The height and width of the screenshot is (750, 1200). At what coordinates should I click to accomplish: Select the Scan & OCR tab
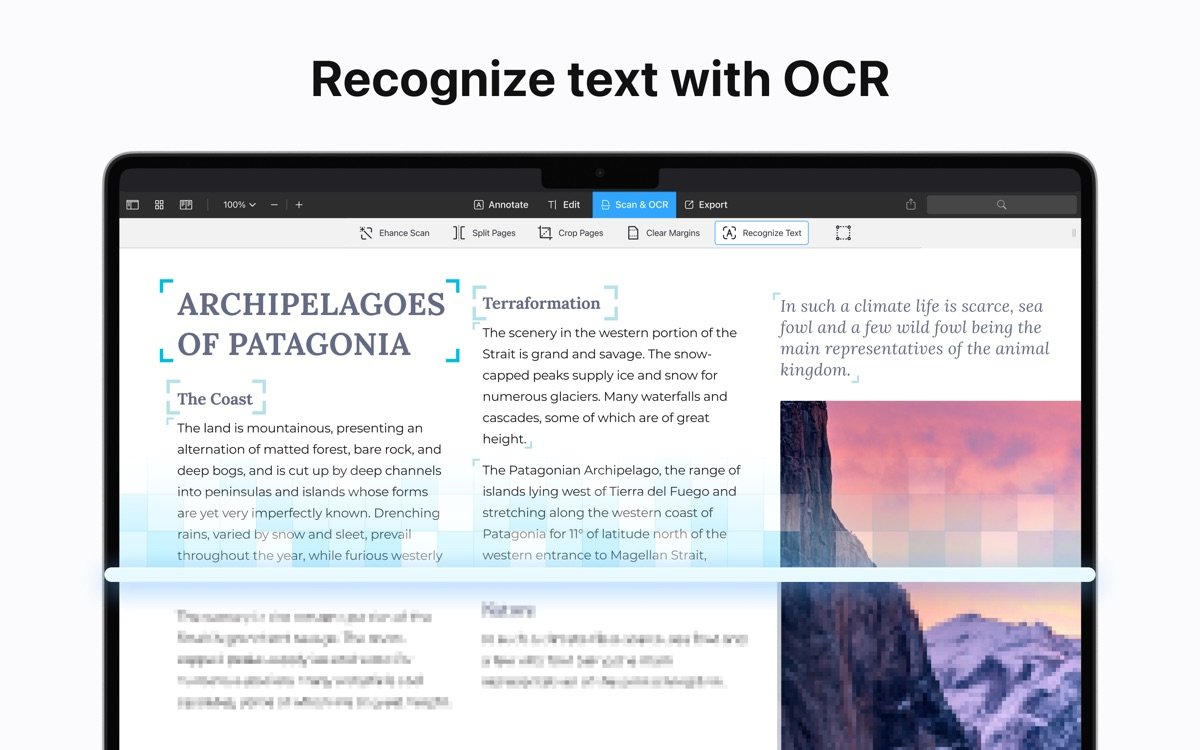pyautogui.click(x=634, y=204)
